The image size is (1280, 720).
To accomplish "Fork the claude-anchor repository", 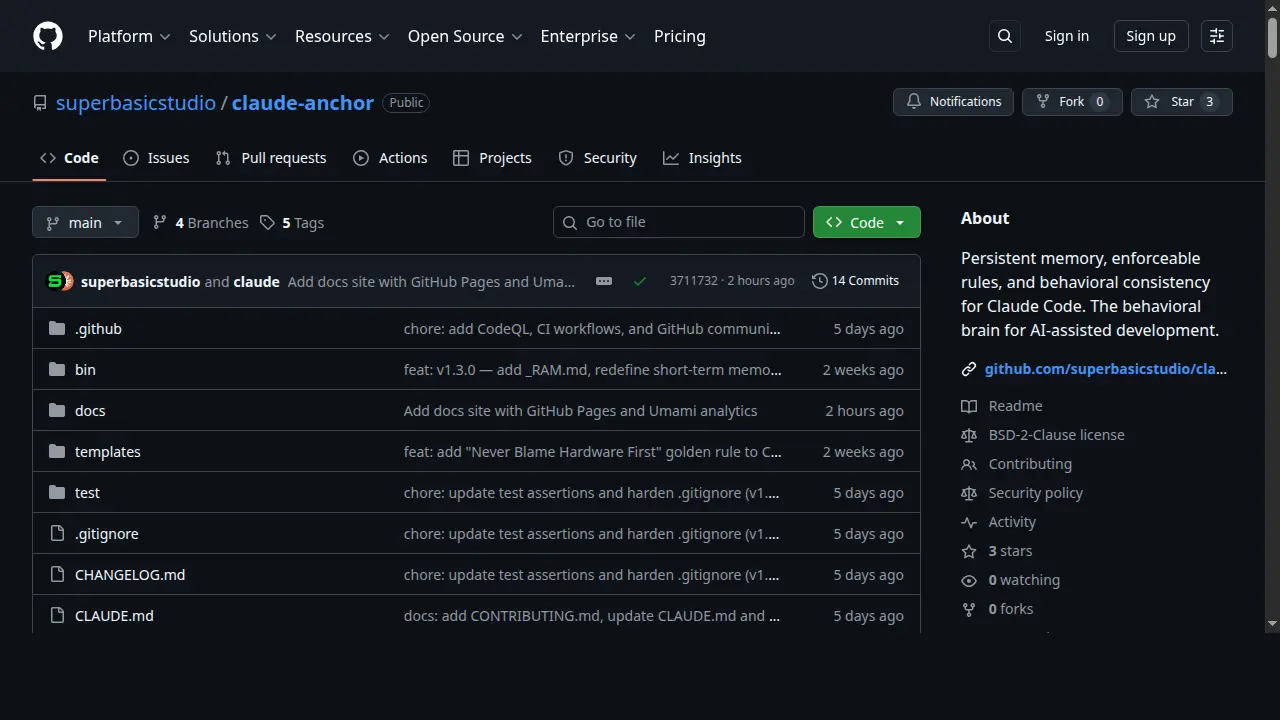I will tap(1071, 102).
